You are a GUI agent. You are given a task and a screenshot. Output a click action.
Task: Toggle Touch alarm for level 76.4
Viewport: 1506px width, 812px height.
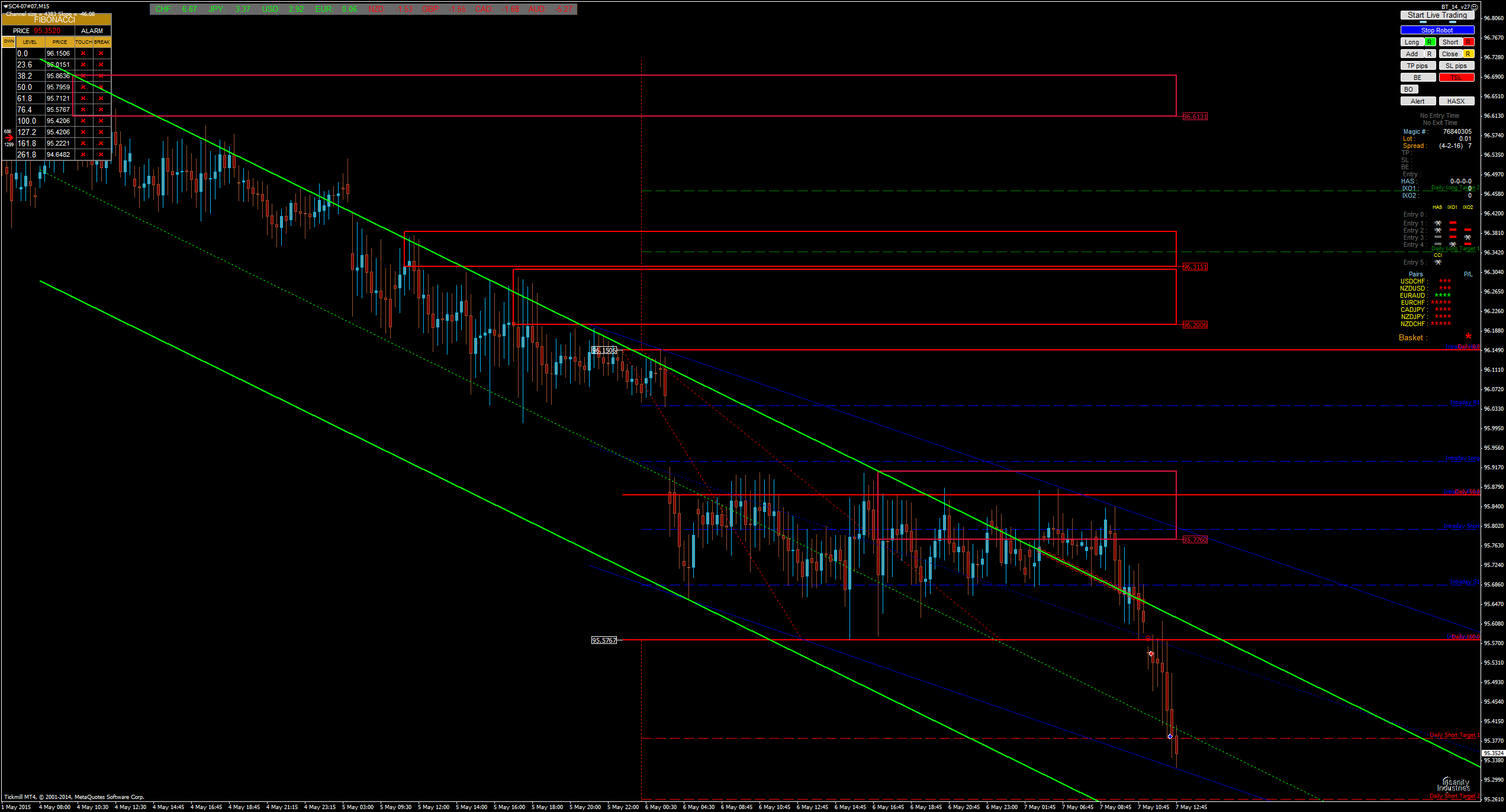point(83,109)
